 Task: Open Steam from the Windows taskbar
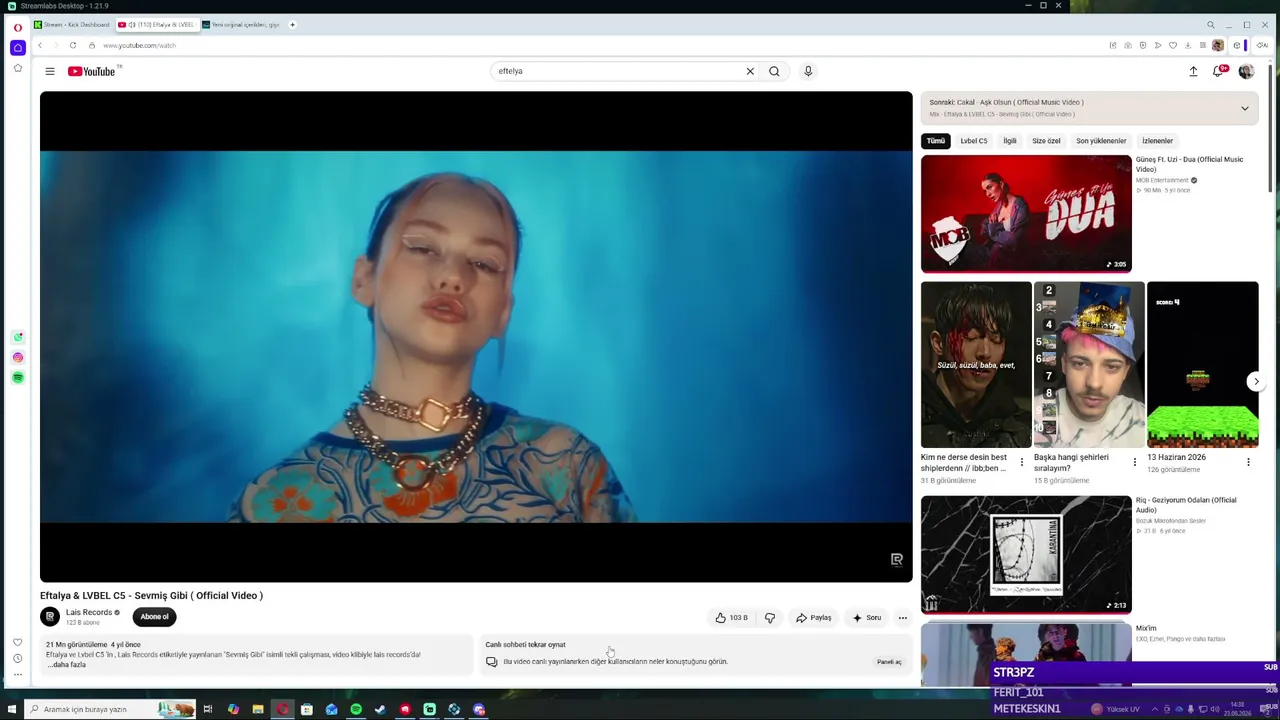pos(380,709)
